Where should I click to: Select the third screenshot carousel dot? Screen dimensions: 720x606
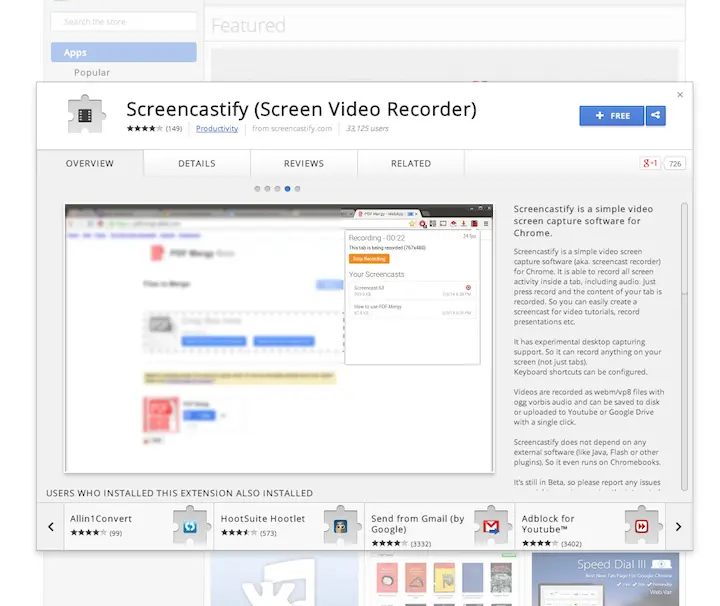[277, 189]
